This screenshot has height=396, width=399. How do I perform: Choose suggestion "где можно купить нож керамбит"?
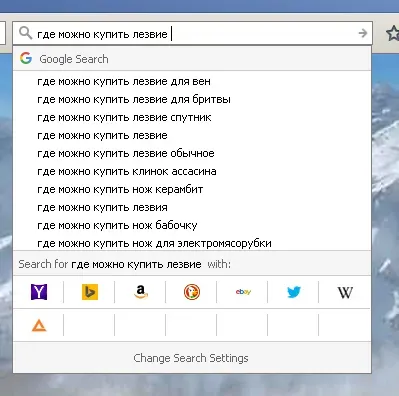coord(192,189)
